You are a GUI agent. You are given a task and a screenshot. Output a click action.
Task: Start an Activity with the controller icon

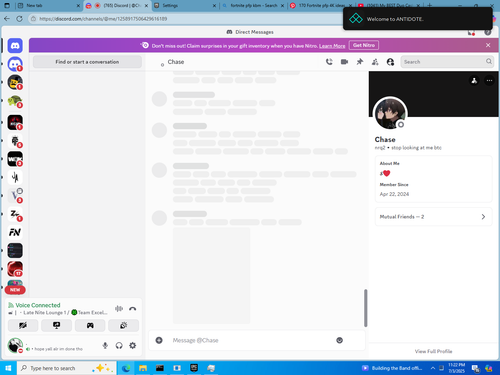coord(90,325)
